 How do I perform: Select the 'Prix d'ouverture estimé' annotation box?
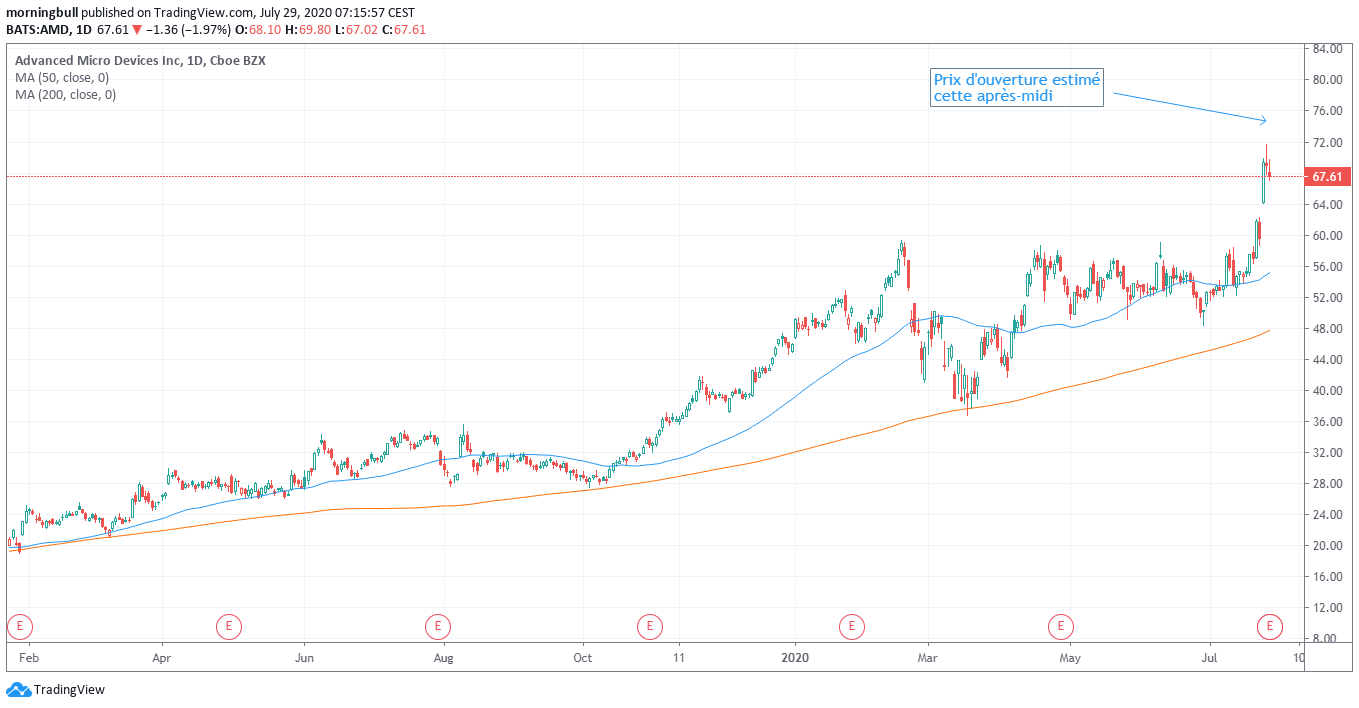coord(1016,89)
